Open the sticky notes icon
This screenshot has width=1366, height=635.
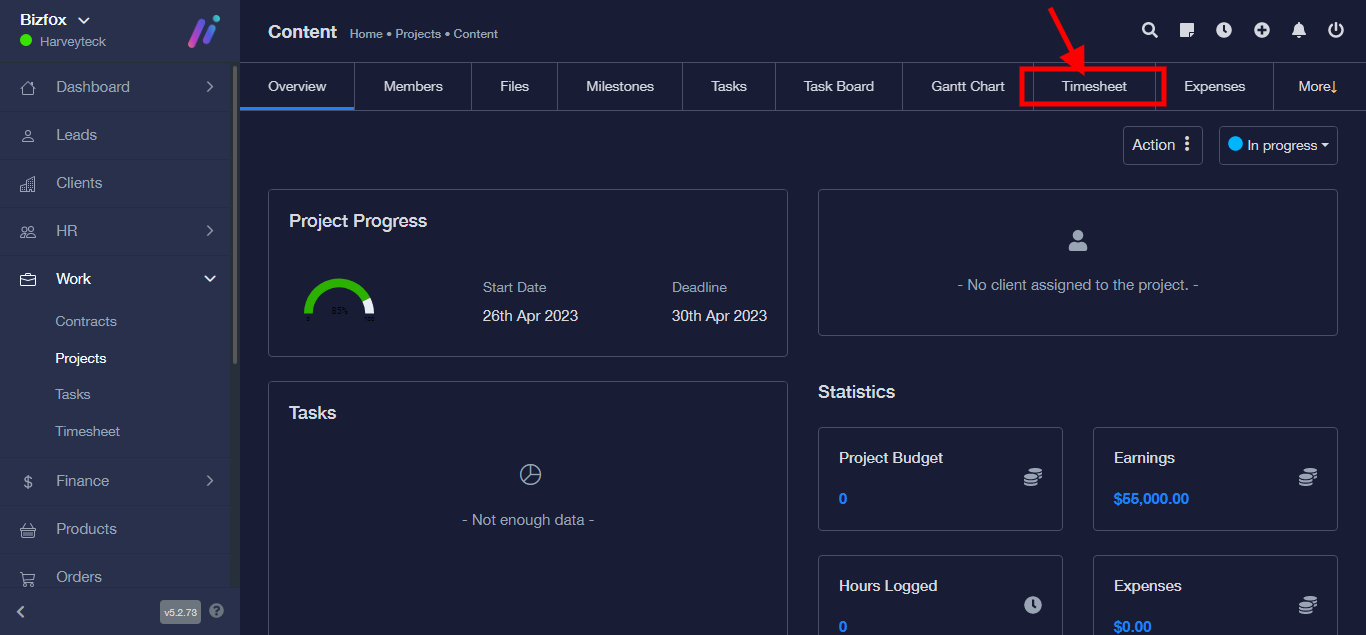(x=1187, y=31)
